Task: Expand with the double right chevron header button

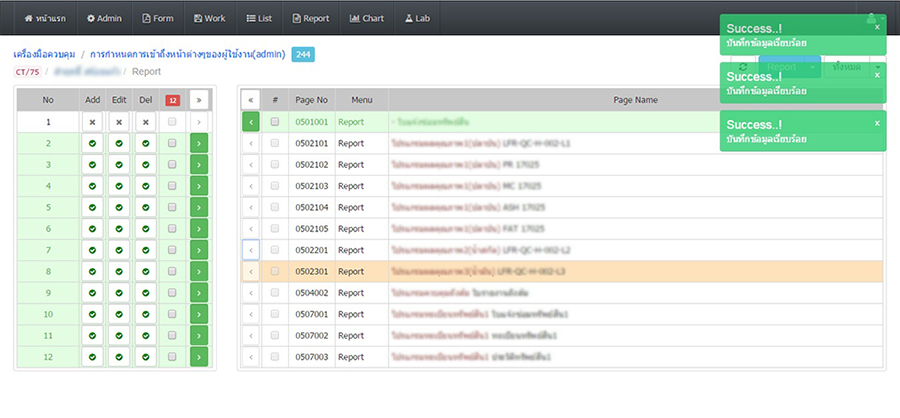Action: [198, 100]
